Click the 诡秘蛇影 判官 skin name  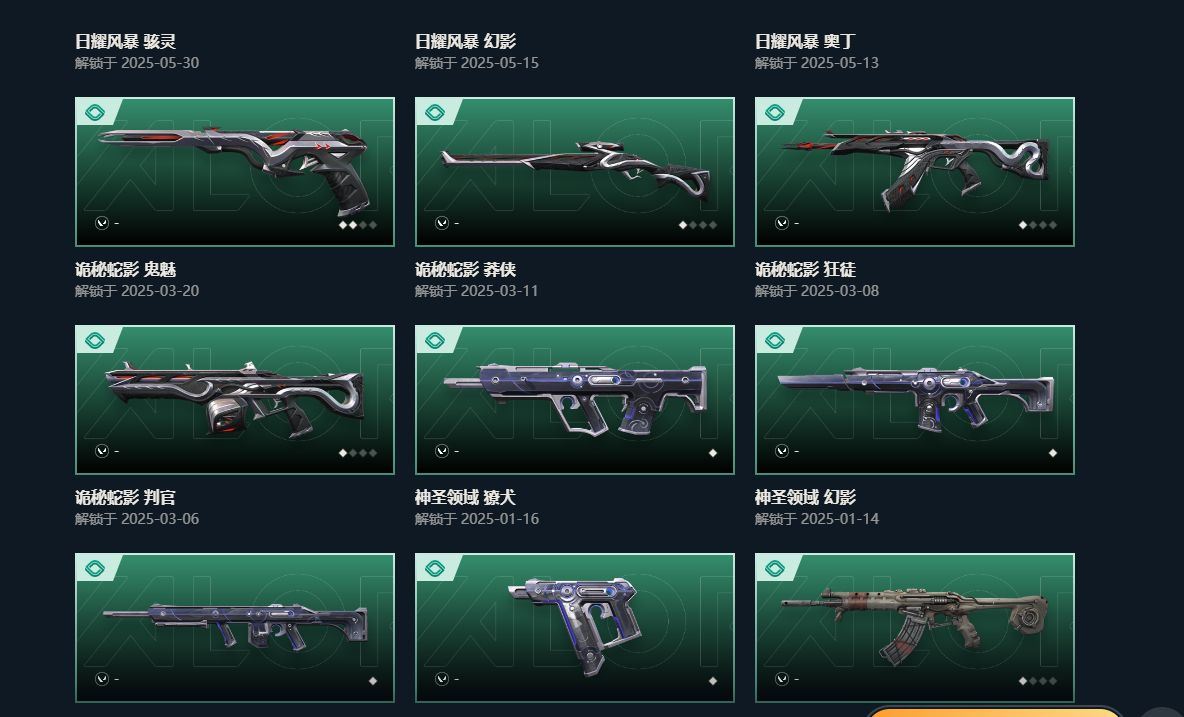pos(125,497)
